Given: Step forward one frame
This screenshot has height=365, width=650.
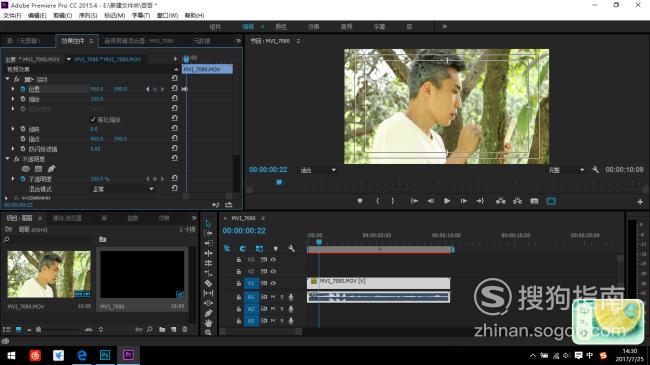Looking at the screenshot, I should (x=463, y=201).
